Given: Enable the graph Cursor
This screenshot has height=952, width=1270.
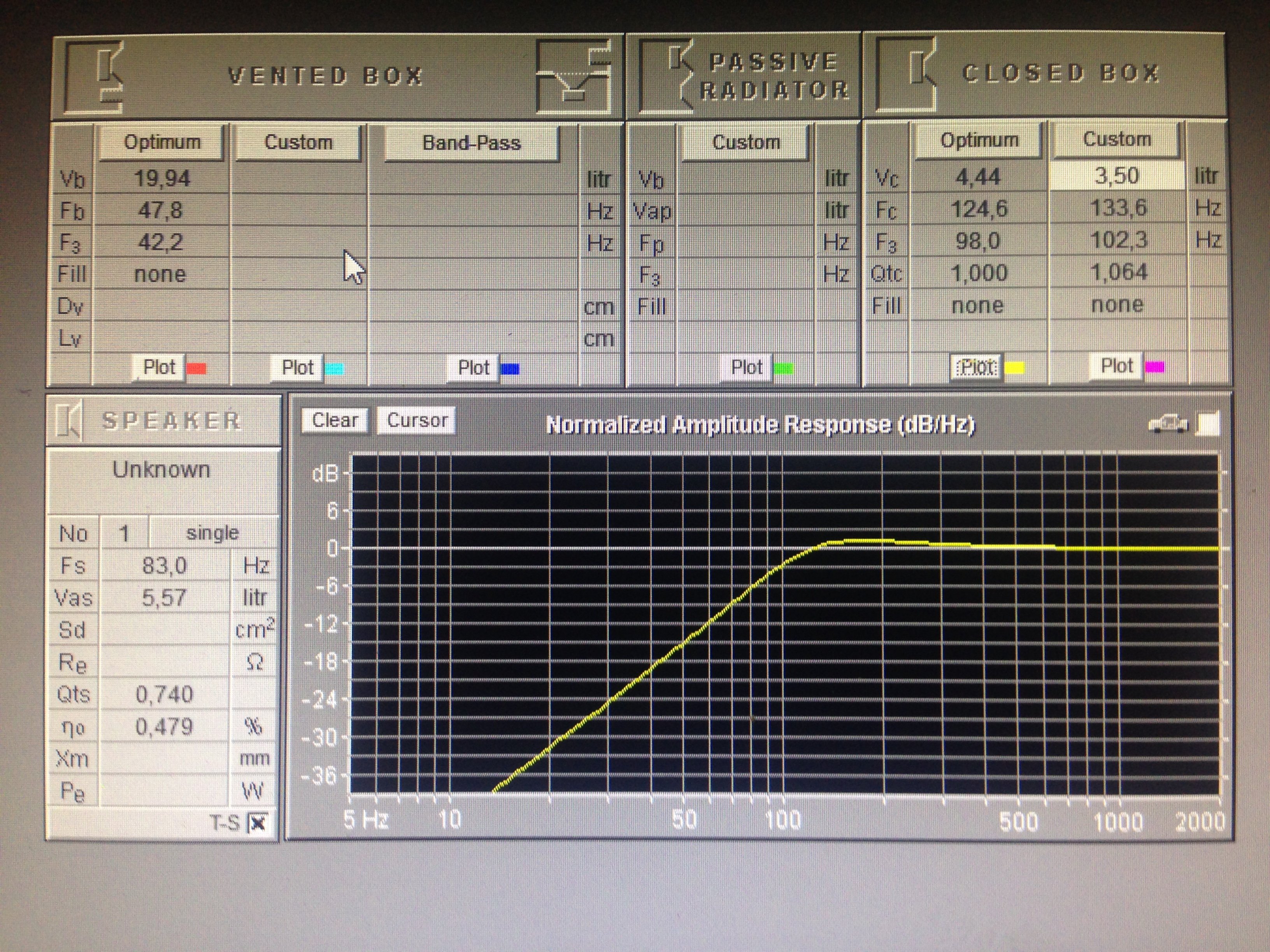Looking at the screenshot, I should [x=417, y=420].
